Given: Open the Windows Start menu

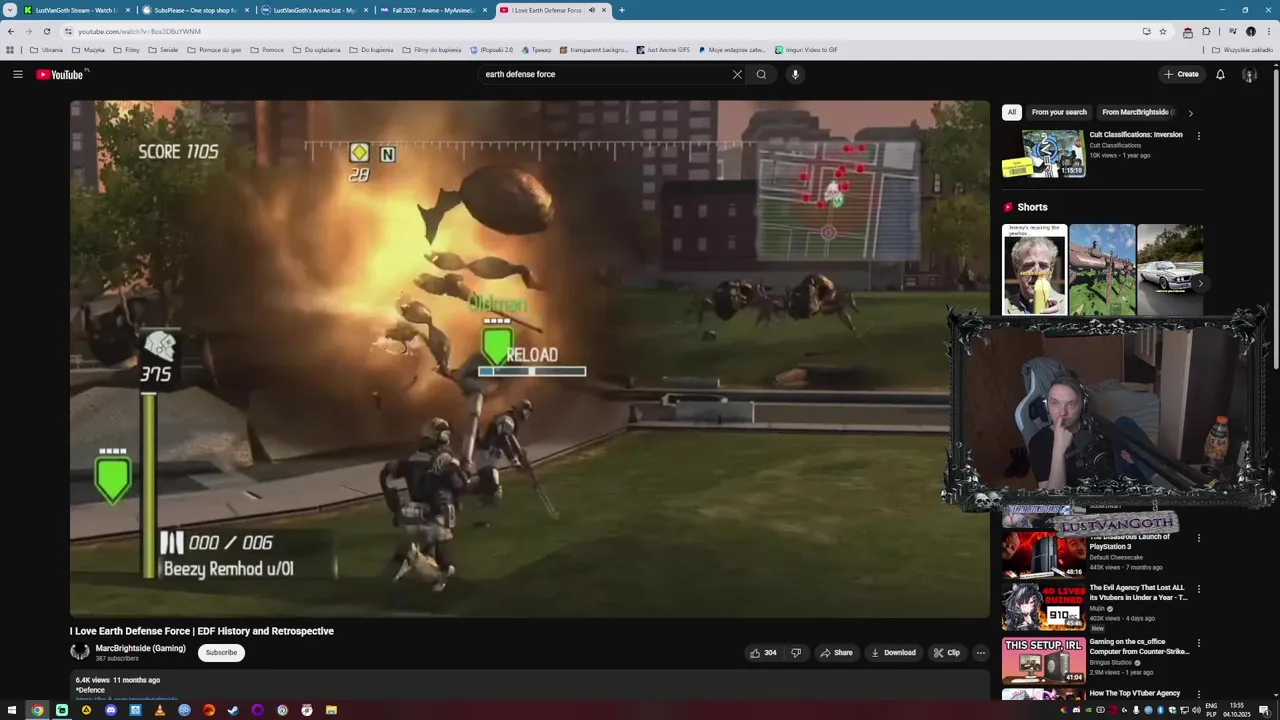Looking at the screenshot, I should coord(12,710).
